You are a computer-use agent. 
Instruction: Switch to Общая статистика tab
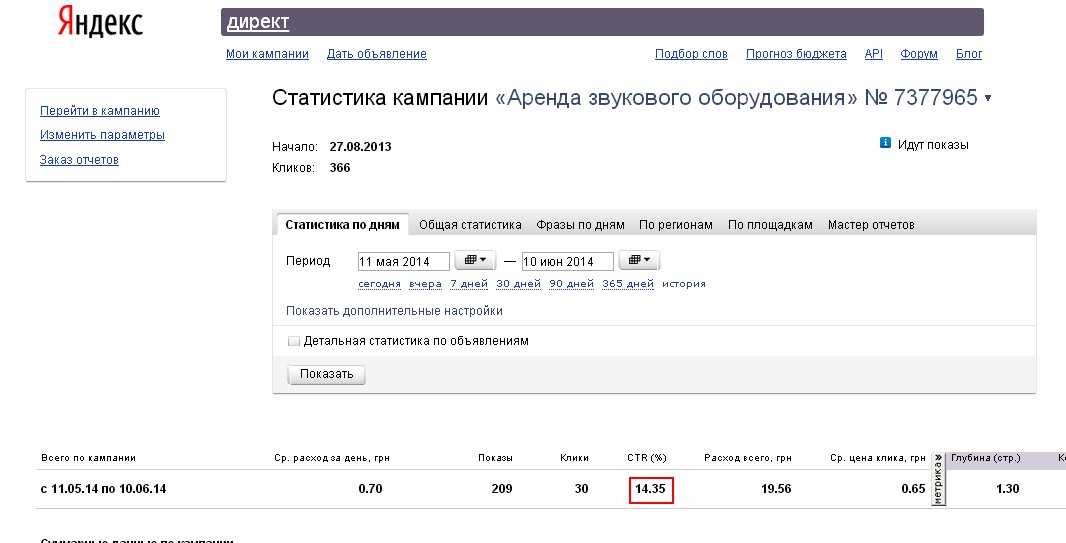point(470,225)
